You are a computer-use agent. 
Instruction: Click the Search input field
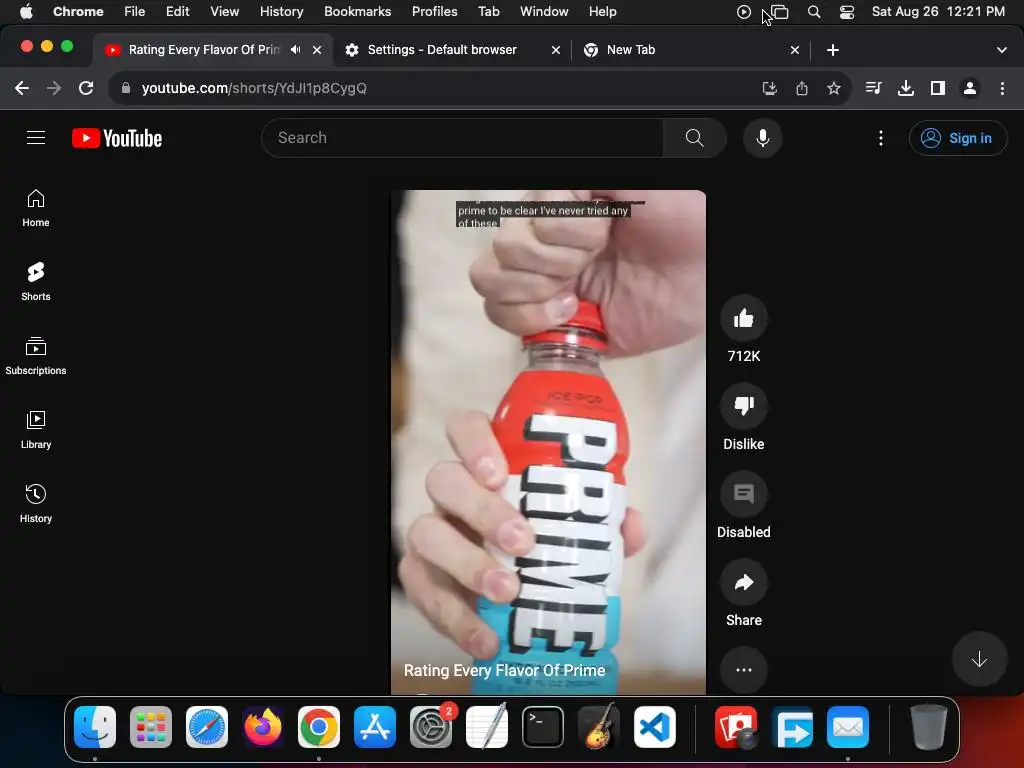(462, 138)
